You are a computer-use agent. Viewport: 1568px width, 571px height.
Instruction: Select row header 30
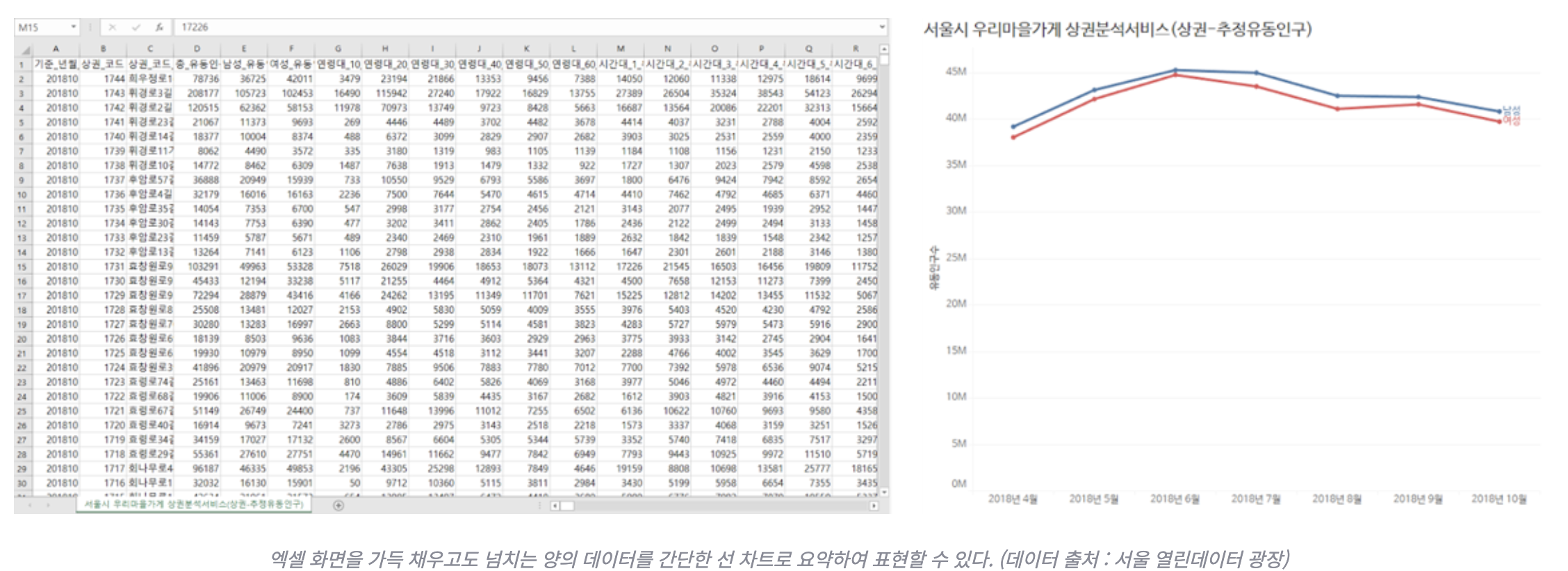(x=22, y=483)
